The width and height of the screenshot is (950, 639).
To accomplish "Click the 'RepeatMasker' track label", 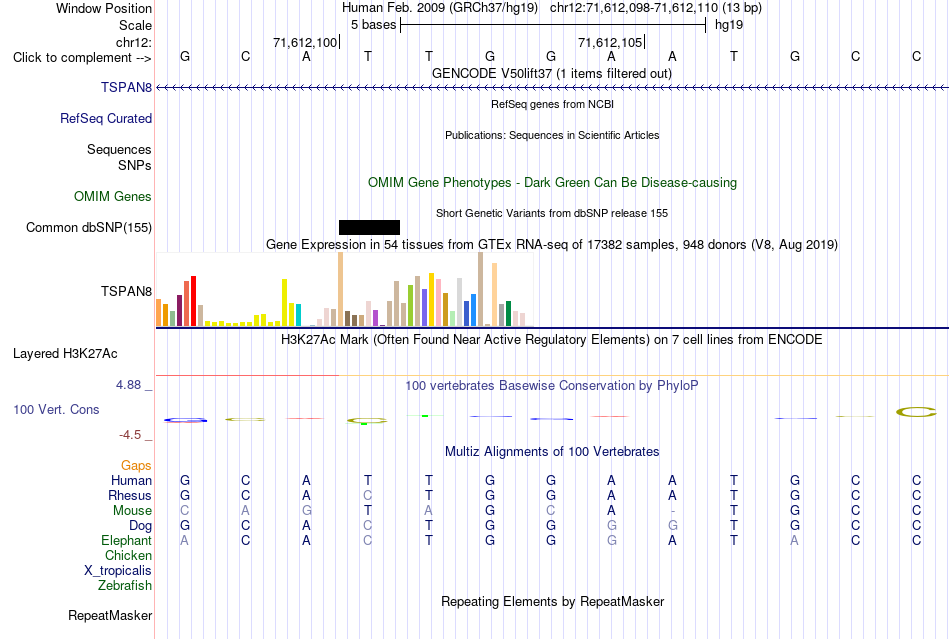I will (110, 615).
